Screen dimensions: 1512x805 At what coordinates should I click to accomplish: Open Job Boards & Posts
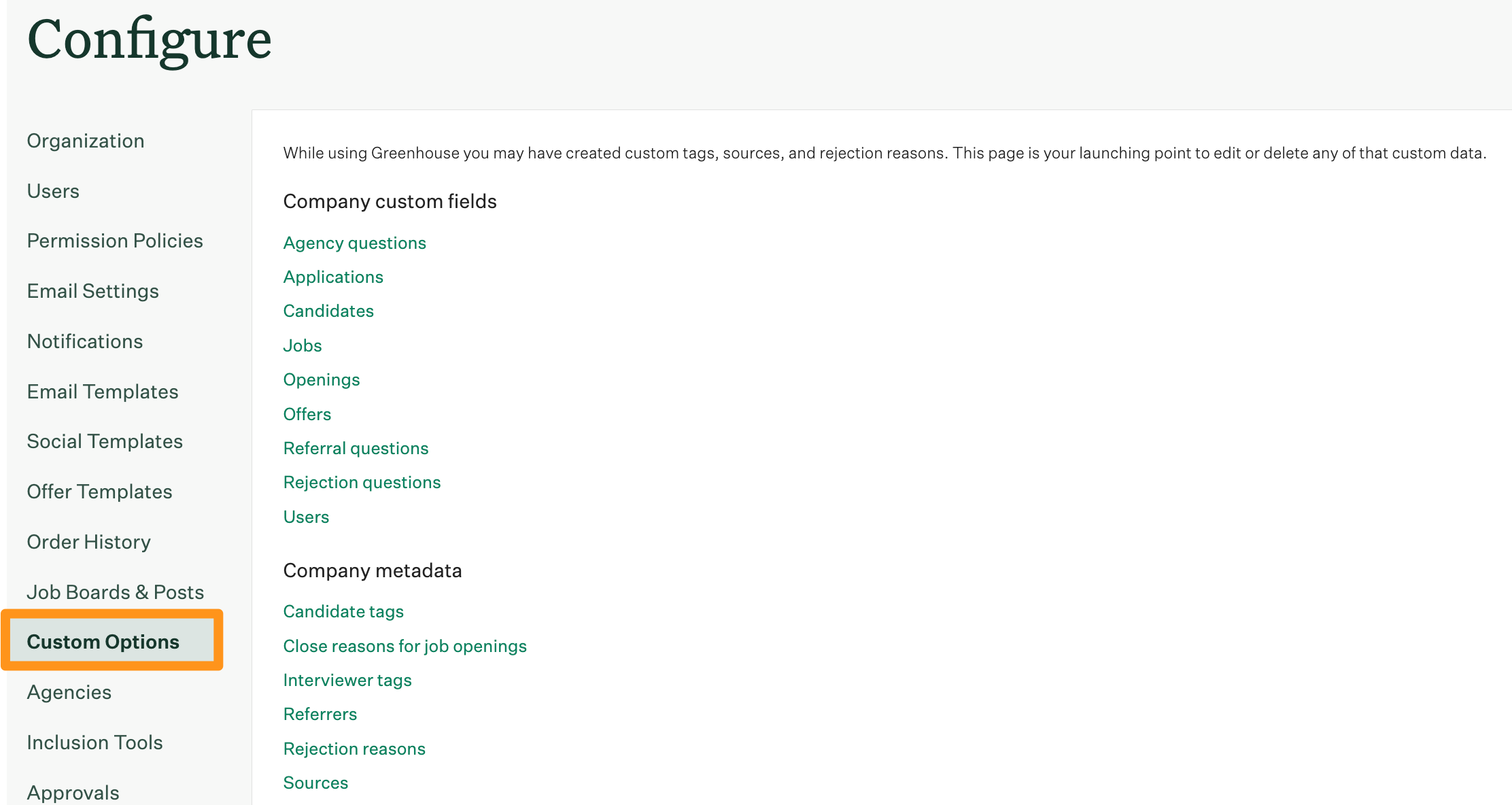116,592
